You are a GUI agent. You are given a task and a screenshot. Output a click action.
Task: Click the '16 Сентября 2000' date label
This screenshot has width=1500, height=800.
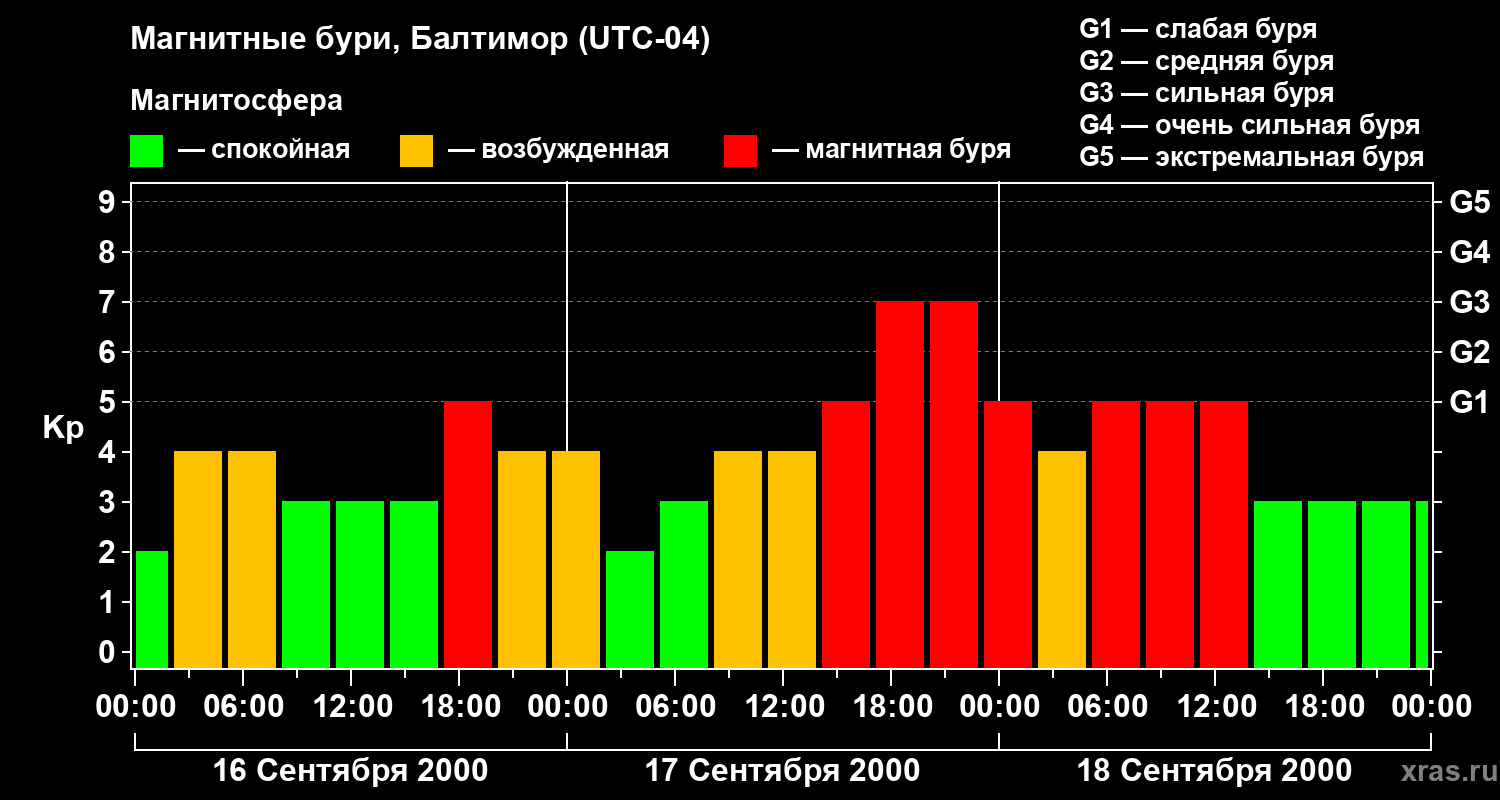pos(351,771)
